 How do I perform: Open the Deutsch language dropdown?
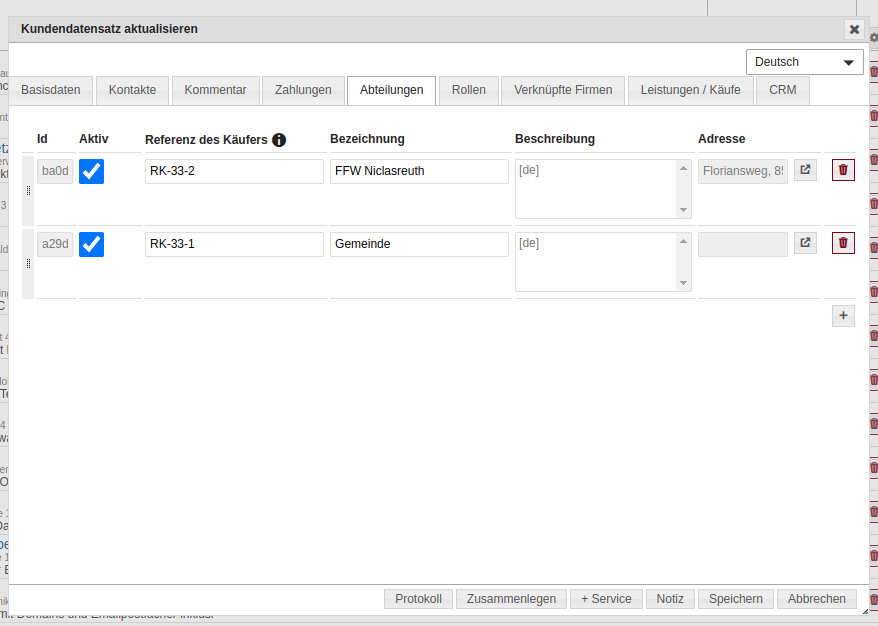pyautogui.click(x=804, y=62)
